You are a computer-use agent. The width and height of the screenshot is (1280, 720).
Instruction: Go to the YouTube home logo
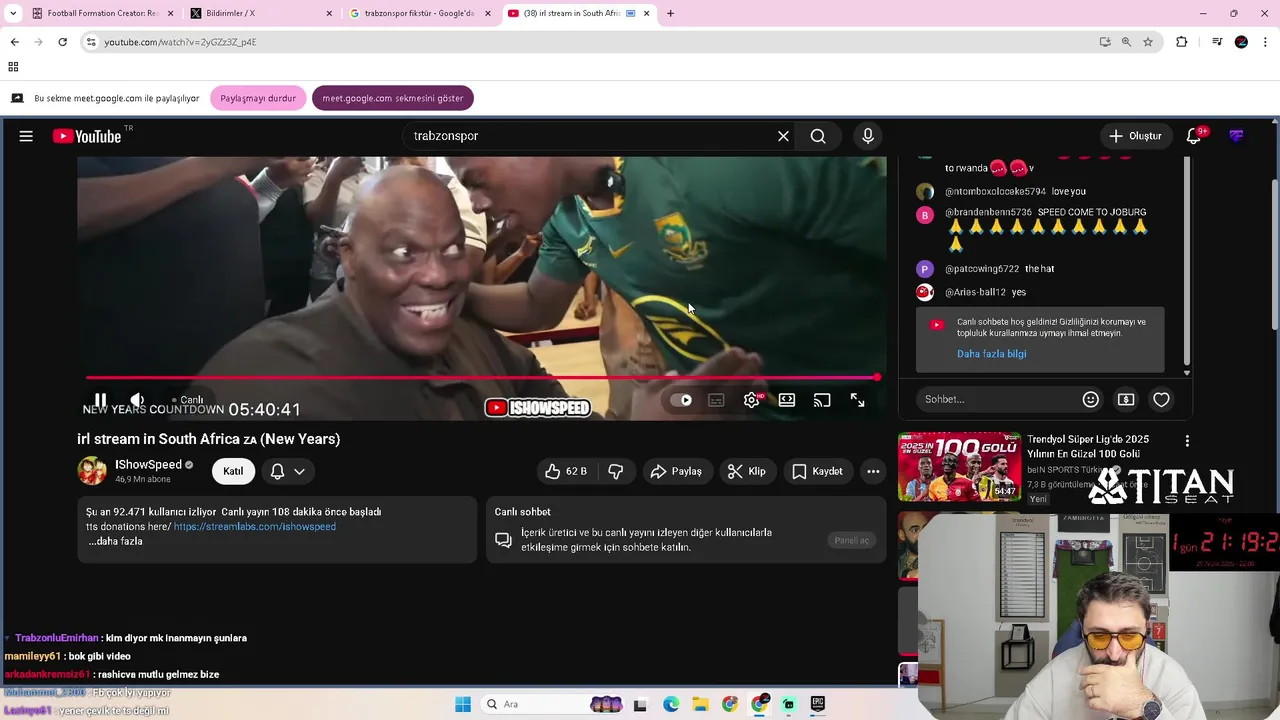tap(87, 136)
